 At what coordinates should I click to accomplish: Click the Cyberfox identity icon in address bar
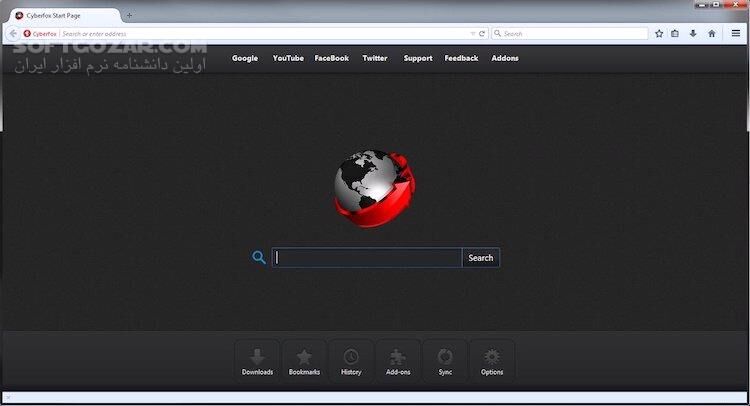(x=27, y=33)
